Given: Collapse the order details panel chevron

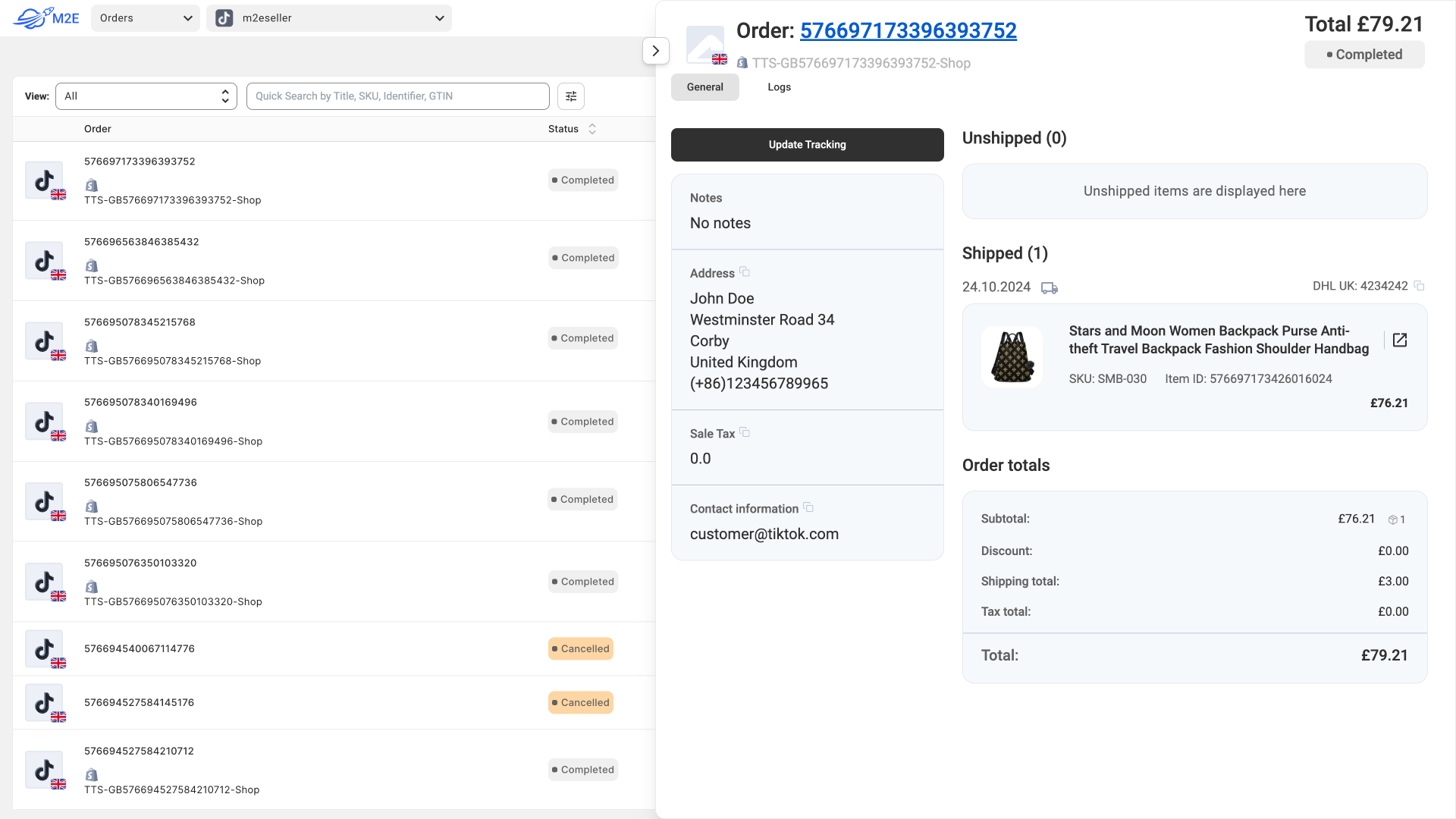Looking at the screenshot, I should click(x=656, y=51).
